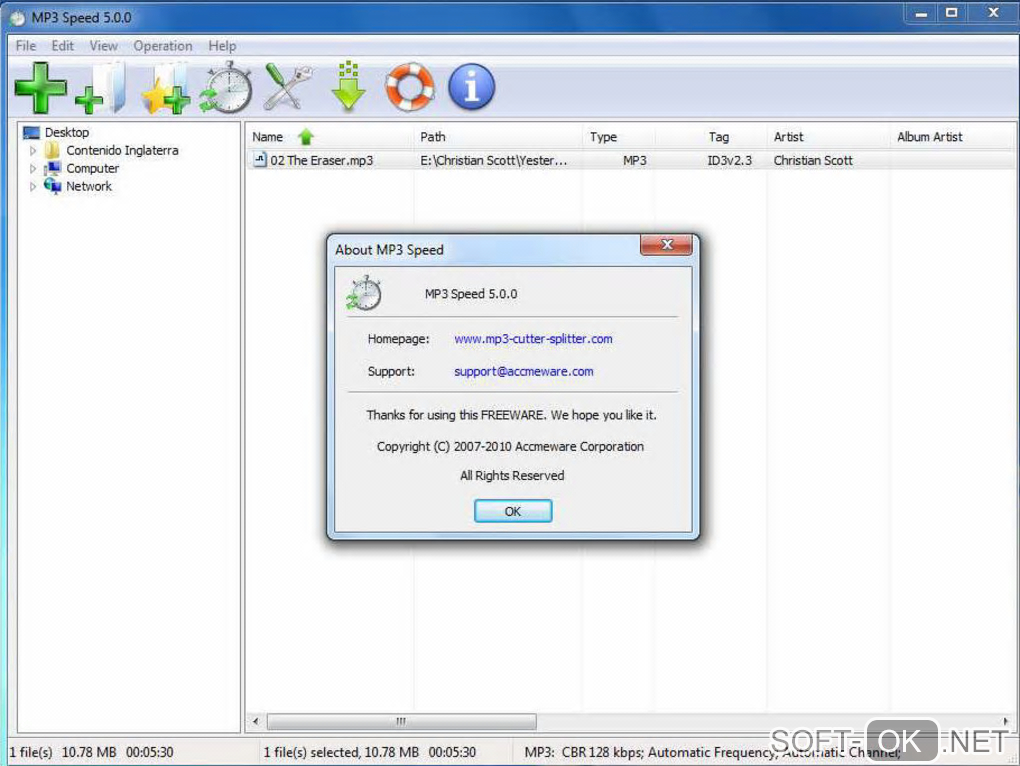
Task: Sort by the Type column header
Action: point(619,137)
